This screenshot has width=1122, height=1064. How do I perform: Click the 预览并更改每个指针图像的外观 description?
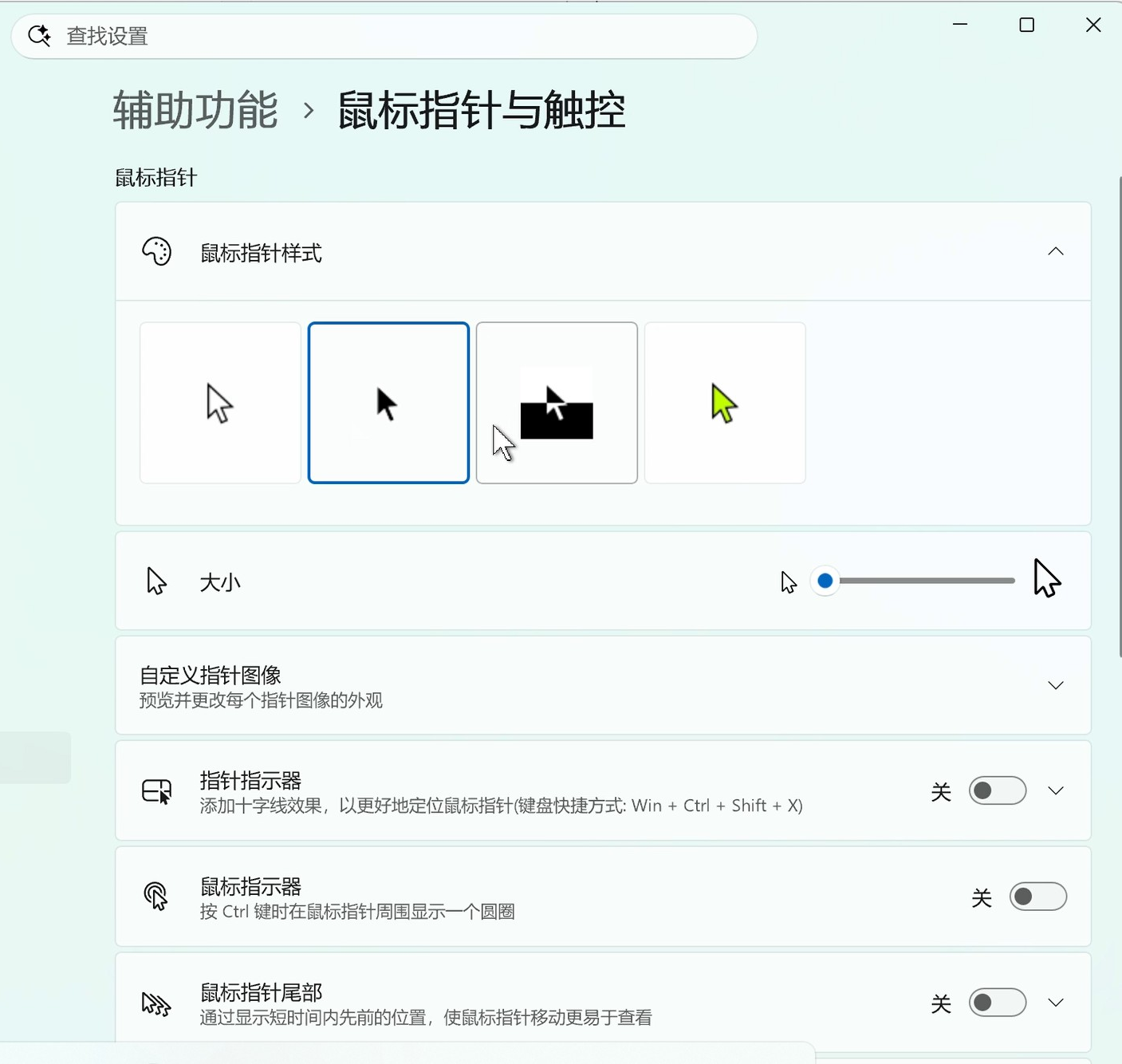tap(261, 700)
